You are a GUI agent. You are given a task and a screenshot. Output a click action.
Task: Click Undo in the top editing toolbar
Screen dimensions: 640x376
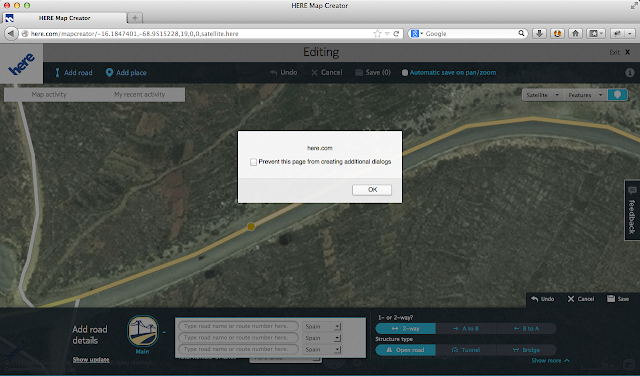(x=283, y=72)
